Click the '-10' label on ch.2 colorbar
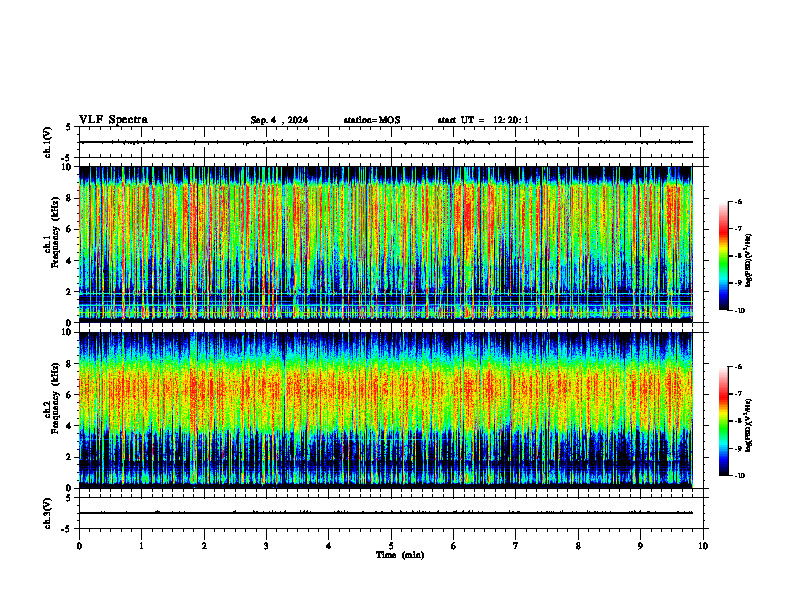 (739, 476)
